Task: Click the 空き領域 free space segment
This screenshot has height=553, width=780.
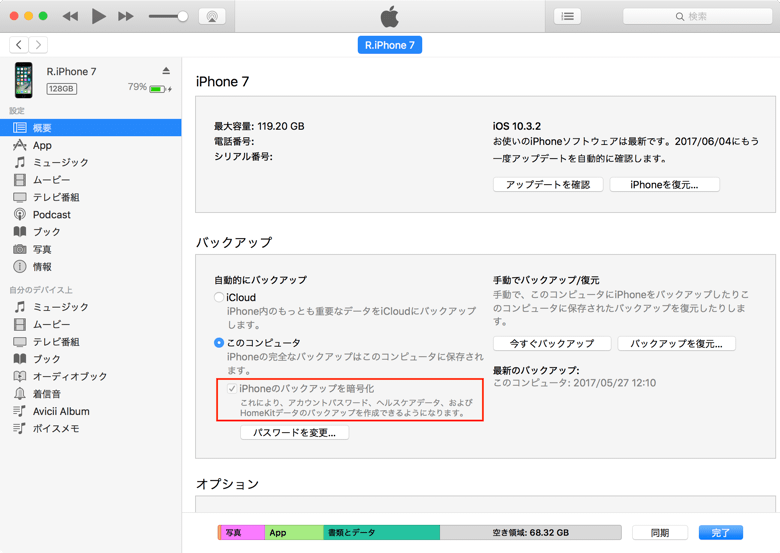Action: click(x=531, y=533)
